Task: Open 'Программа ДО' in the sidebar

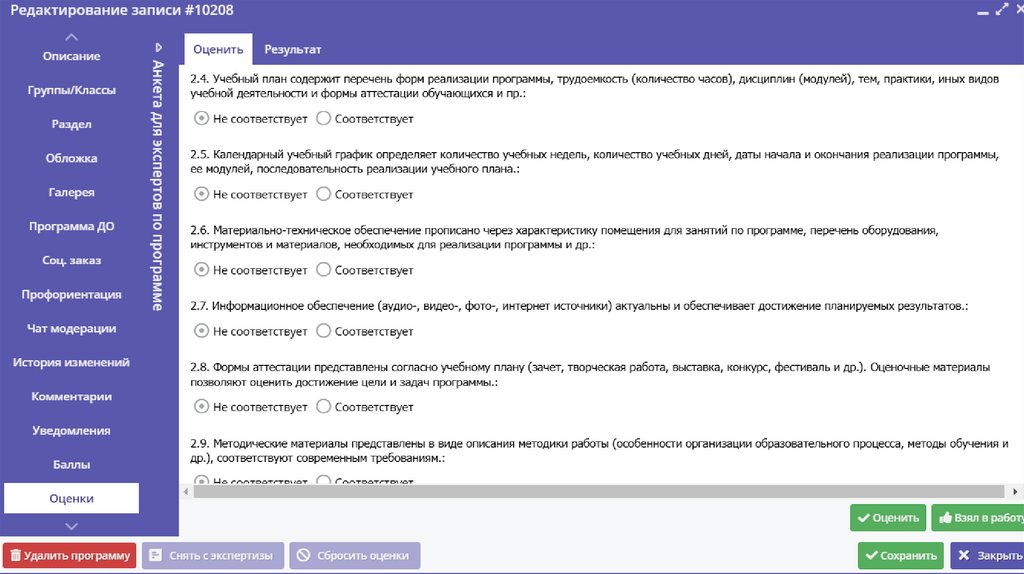Action: pyautogui.click(x=71, y=226)
